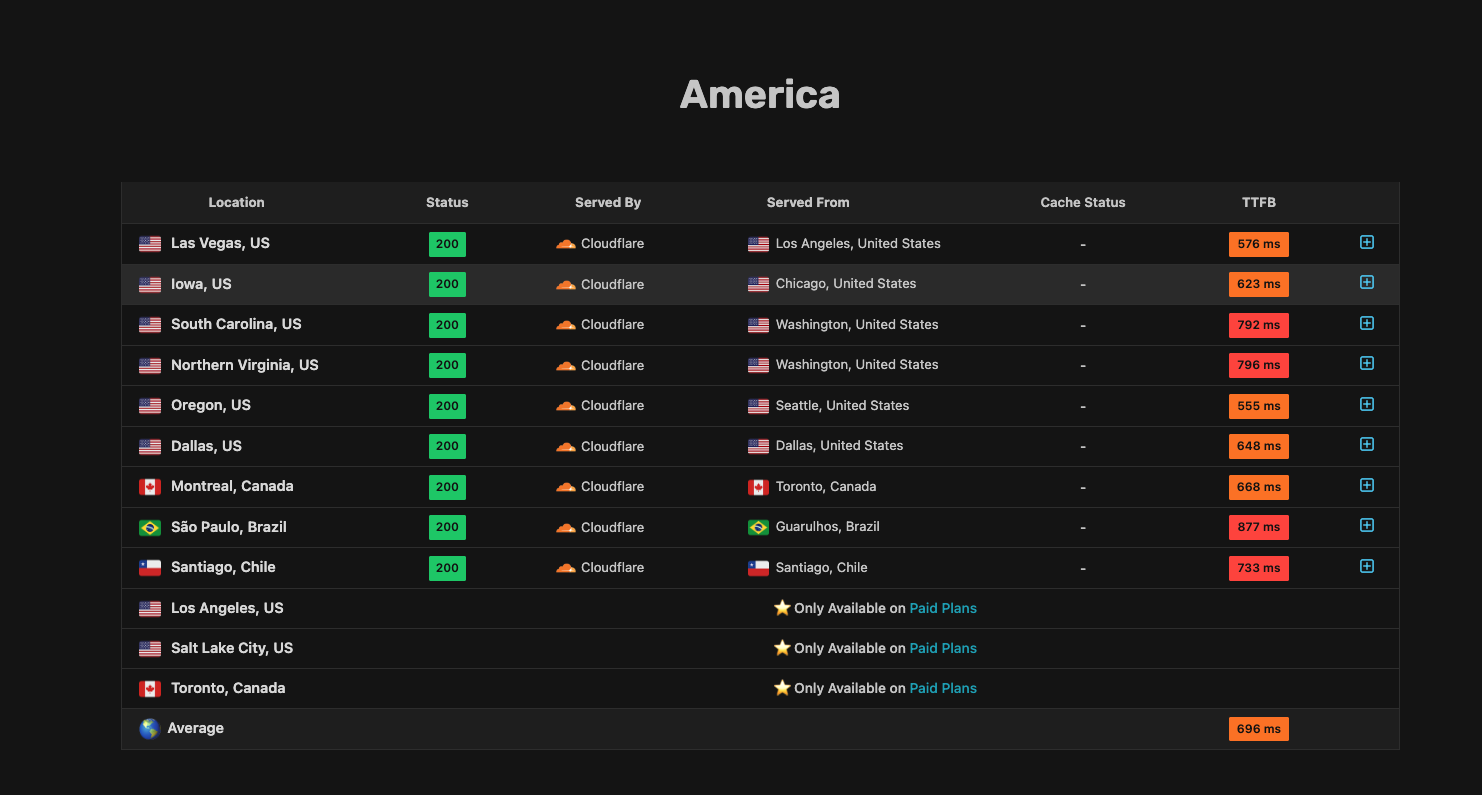
Task: Click the globe icon beside Average
Action: 149,729
